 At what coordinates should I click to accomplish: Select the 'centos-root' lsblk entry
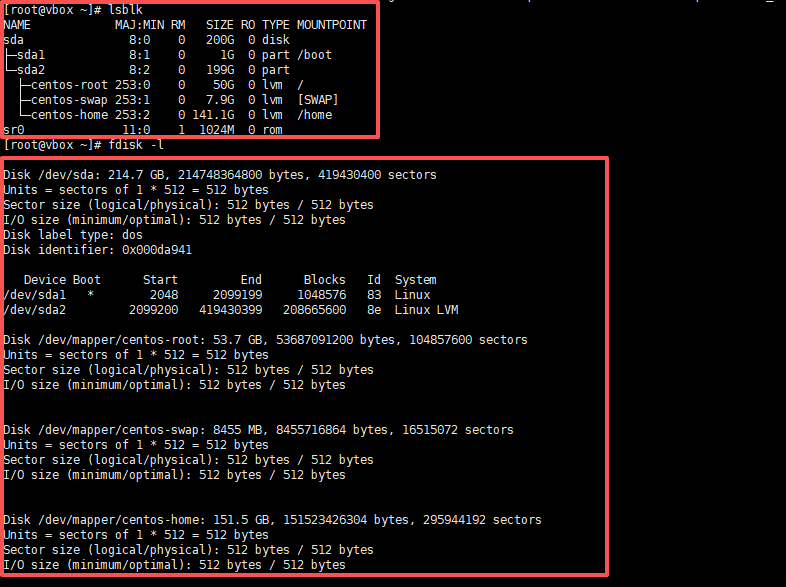pos(69,85)
